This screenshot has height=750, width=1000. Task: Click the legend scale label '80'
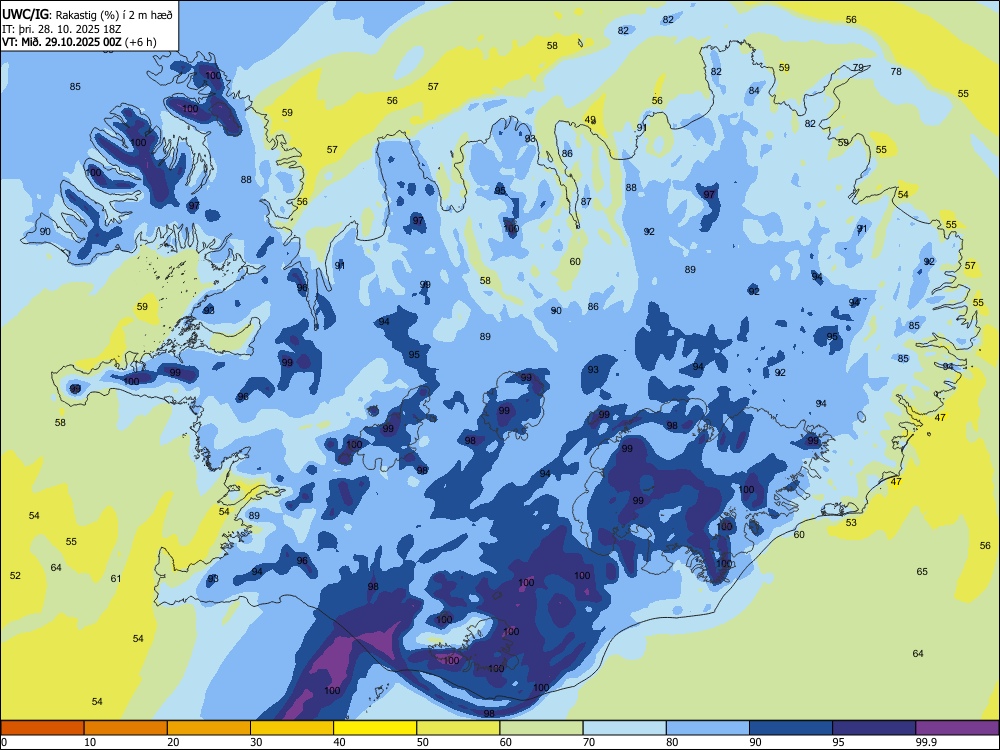(x=672, y=742)
